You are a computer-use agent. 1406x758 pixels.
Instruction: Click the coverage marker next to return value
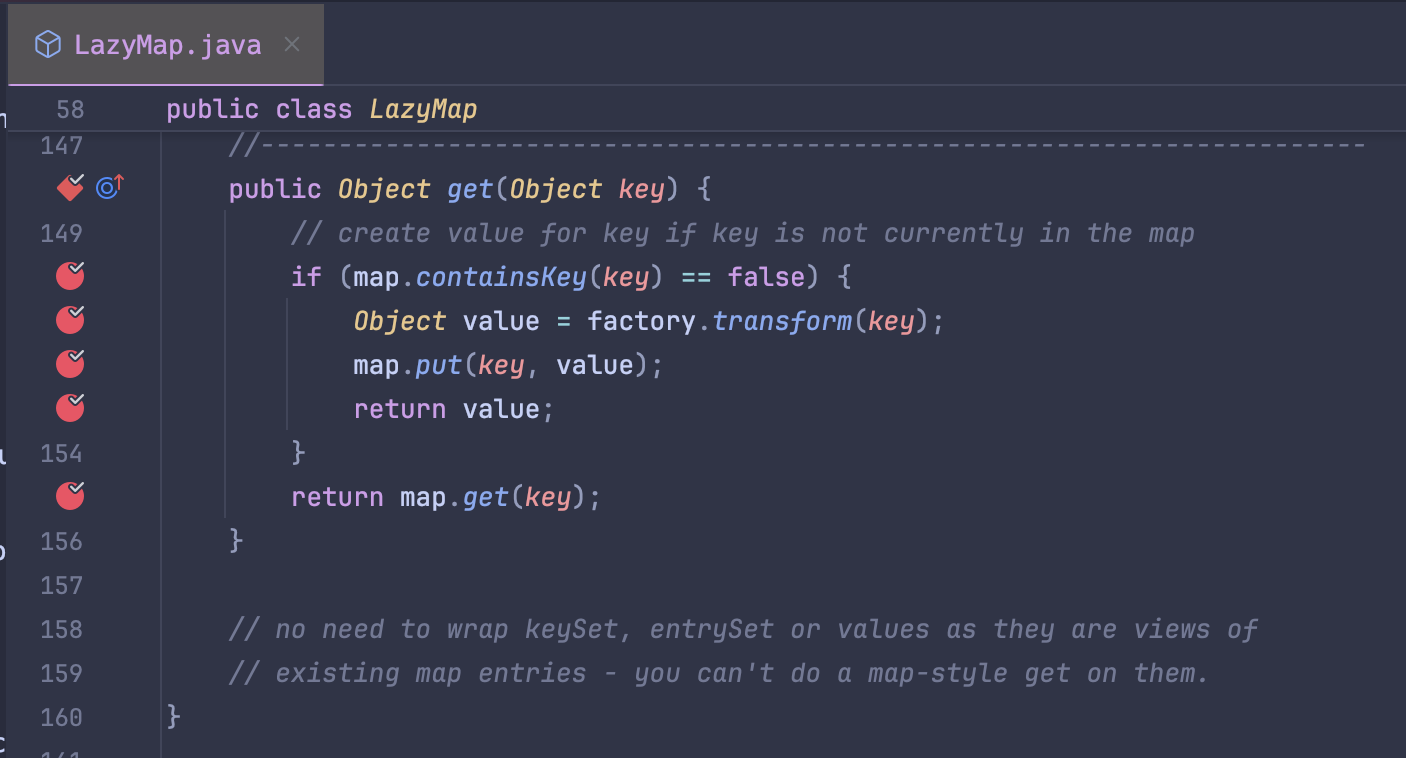pyautogui.click(x=69, y=408)
